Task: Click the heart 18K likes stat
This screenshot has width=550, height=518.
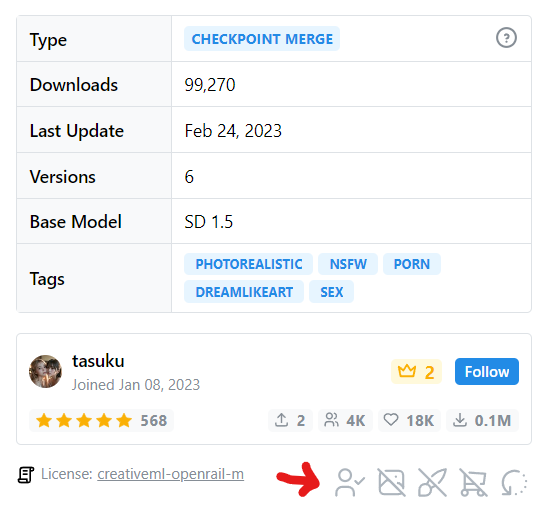Action: click(x=409, y=420)
